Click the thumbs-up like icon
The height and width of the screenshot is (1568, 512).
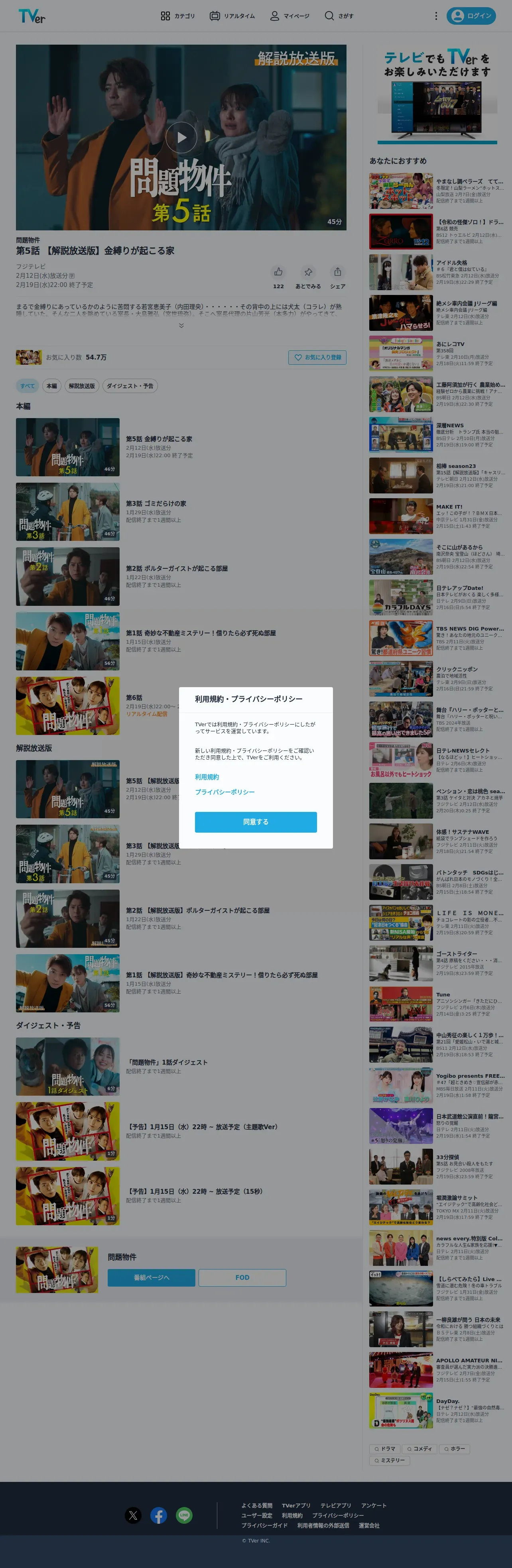tap(278, 272)
